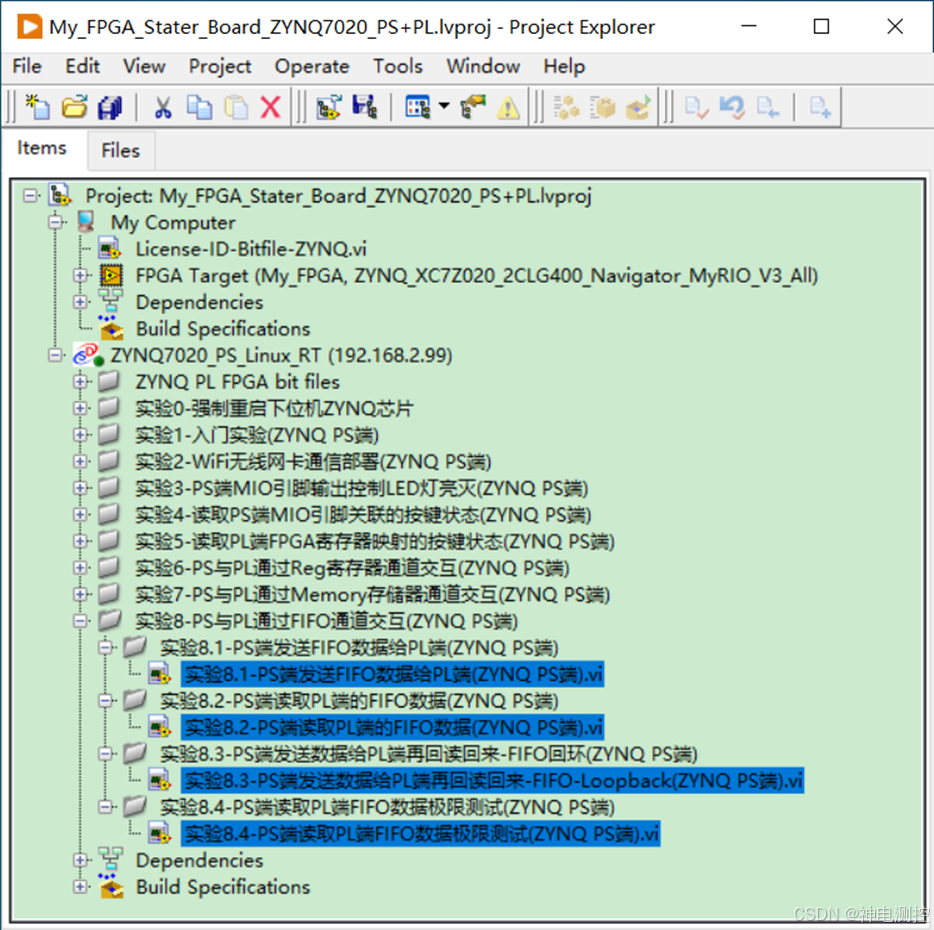Expand Dependencies under ZYNQ7020_PS_Linux_RT
Image resolution: width=934 pixels, height=930 pixels.
(80, 860)
